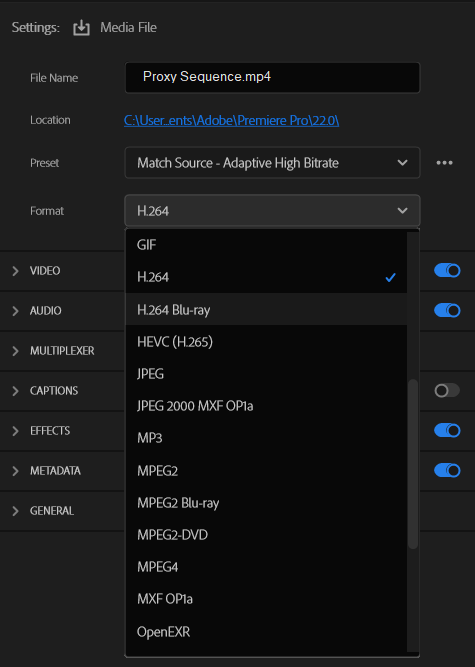Open the export location path link

click(x=231, y=120)
